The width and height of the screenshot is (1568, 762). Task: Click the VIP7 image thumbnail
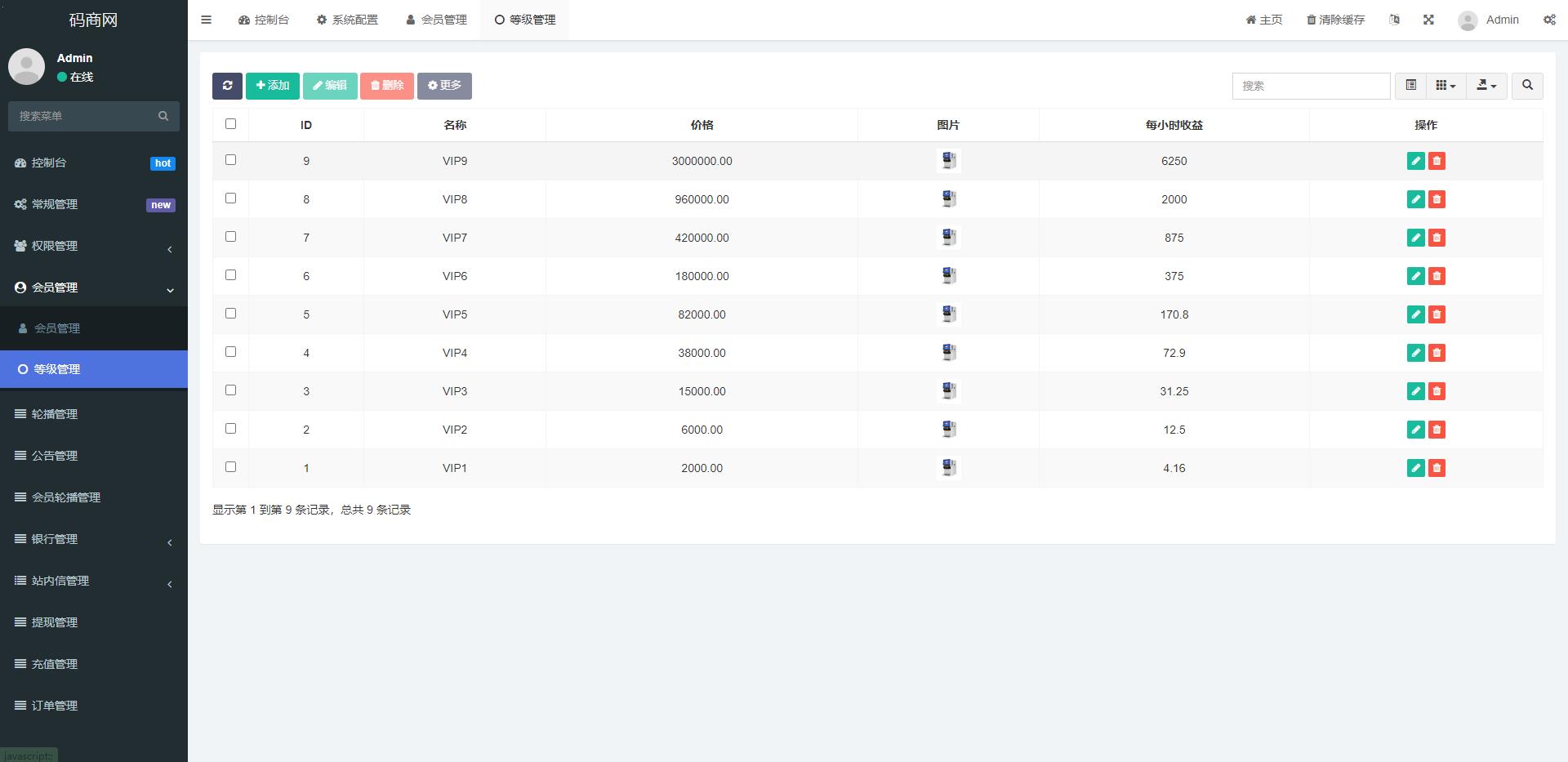tap(948, 238)
